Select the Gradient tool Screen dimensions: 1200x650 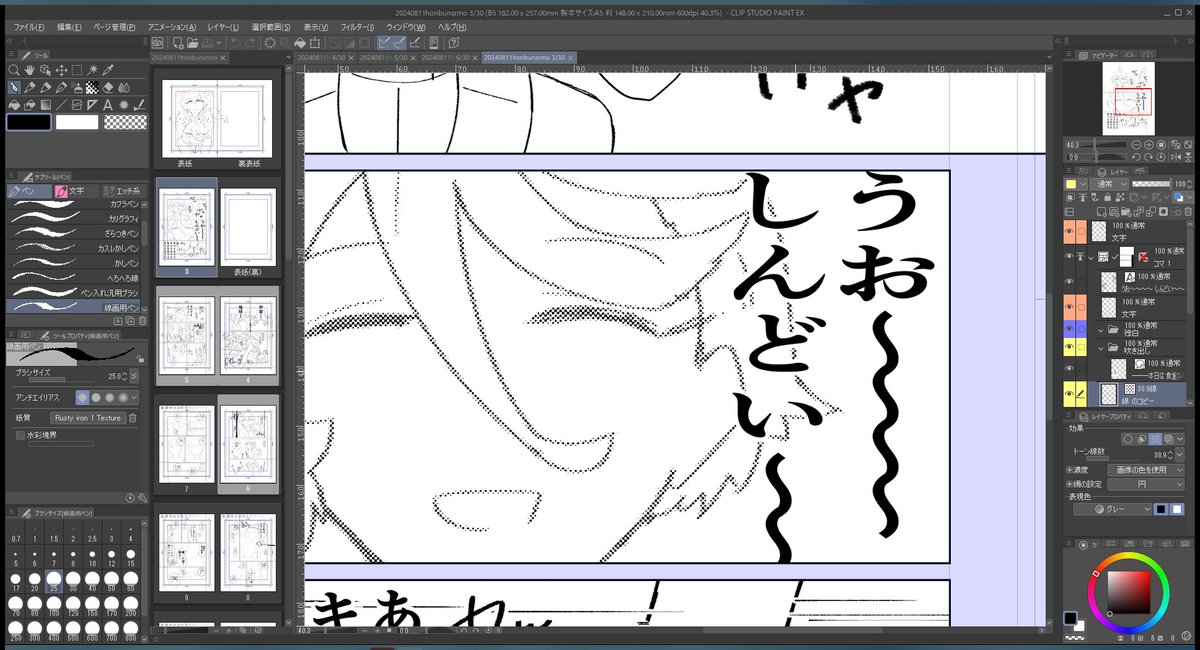coord(46,105)
